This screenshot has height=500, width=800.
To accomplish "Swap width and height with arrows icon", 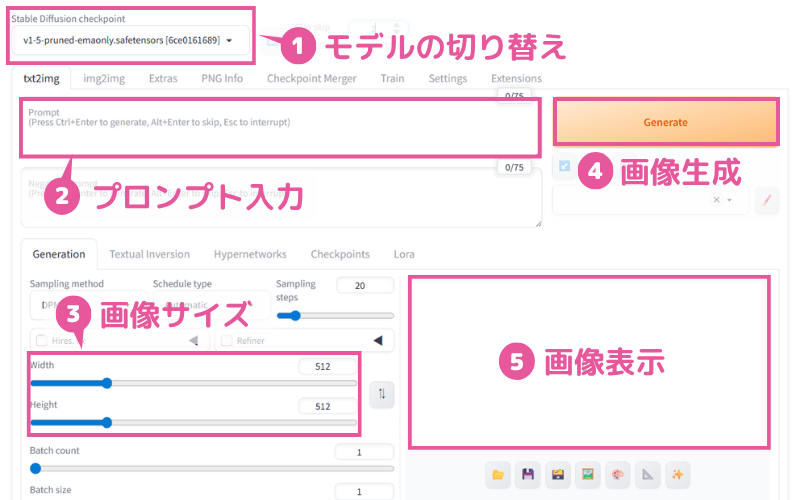I will [x=382, y=394].
